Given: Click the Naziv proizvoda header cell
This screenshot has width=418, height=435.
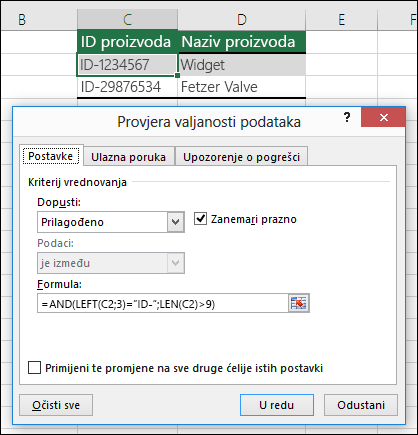Looking at the screenshot, I should [x=242, y=42].
